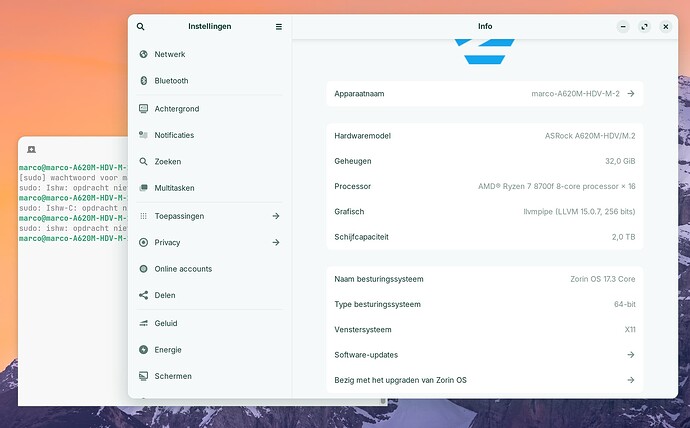Click the Geluid sound icon

coord(143,323)
